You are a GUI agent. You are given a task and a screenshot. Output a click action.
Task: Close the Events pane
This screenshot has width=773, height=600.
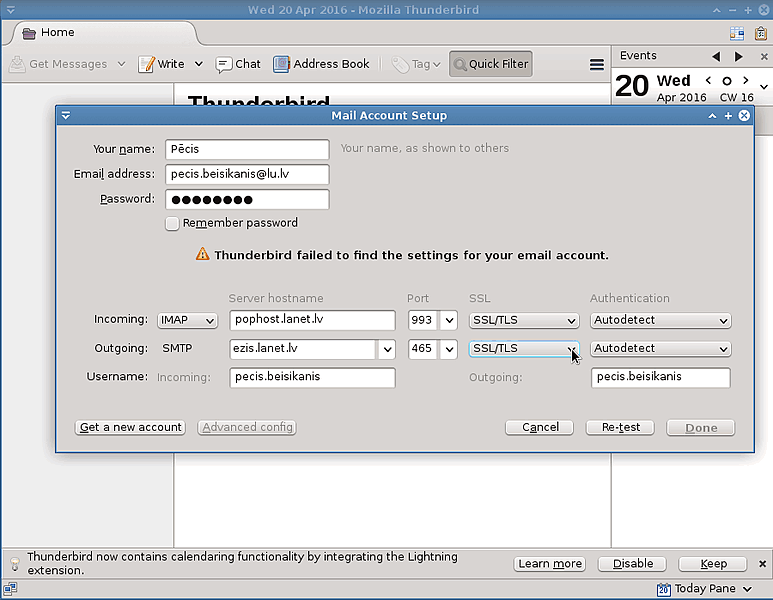click(x=764, y=57)
